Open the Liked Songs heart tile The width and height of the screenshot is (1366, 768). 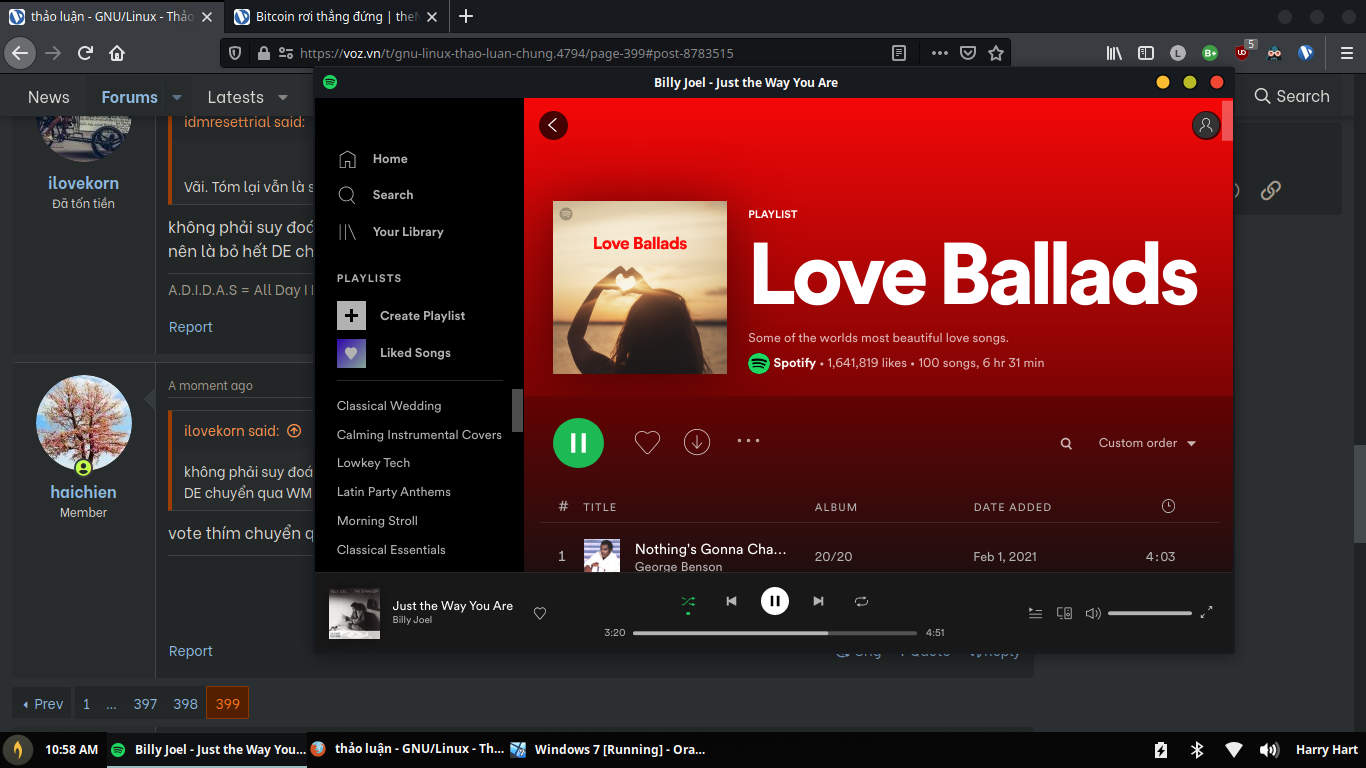(x=351, y=353)
